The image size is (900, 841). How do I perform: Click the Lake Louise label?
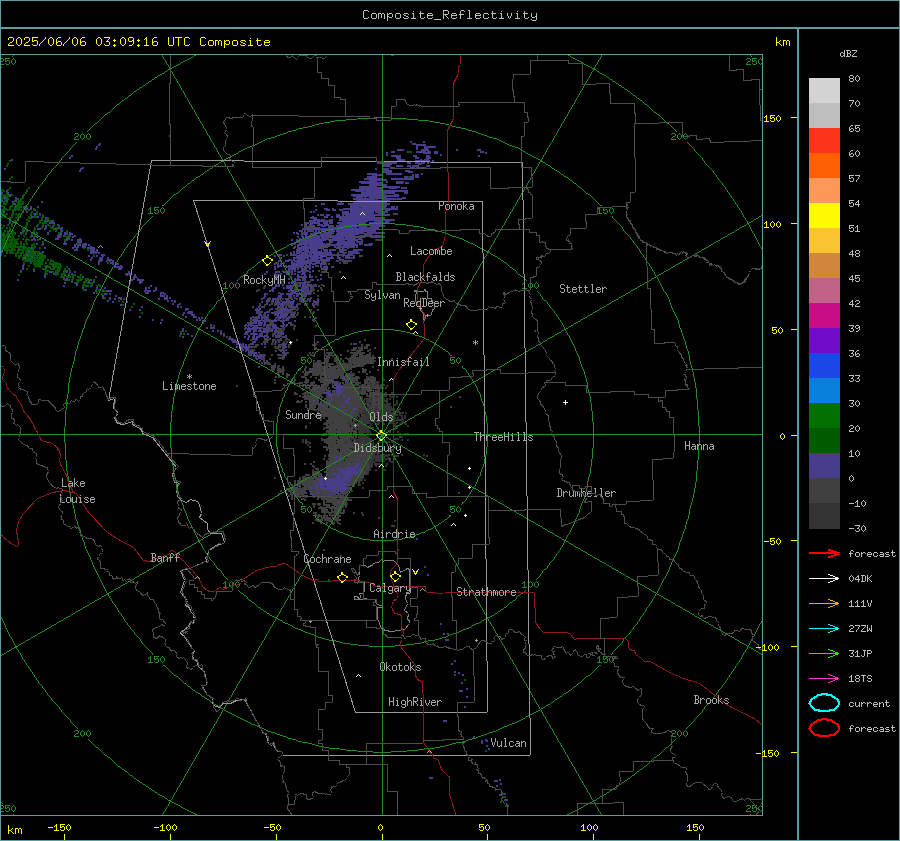coord(77,491)
